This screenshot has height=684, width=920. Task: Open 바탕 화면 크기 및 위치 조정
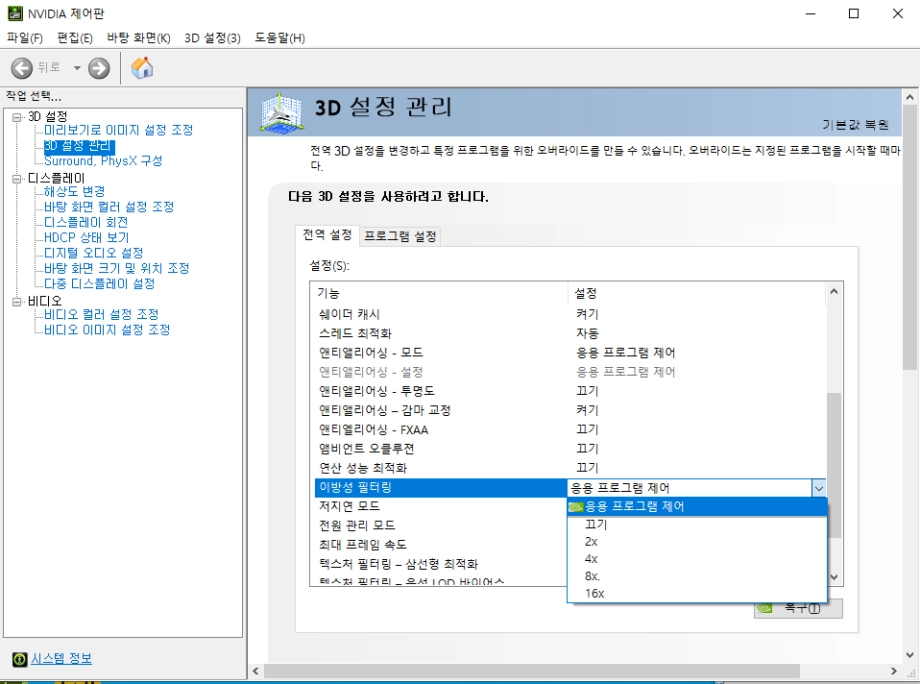117,268
